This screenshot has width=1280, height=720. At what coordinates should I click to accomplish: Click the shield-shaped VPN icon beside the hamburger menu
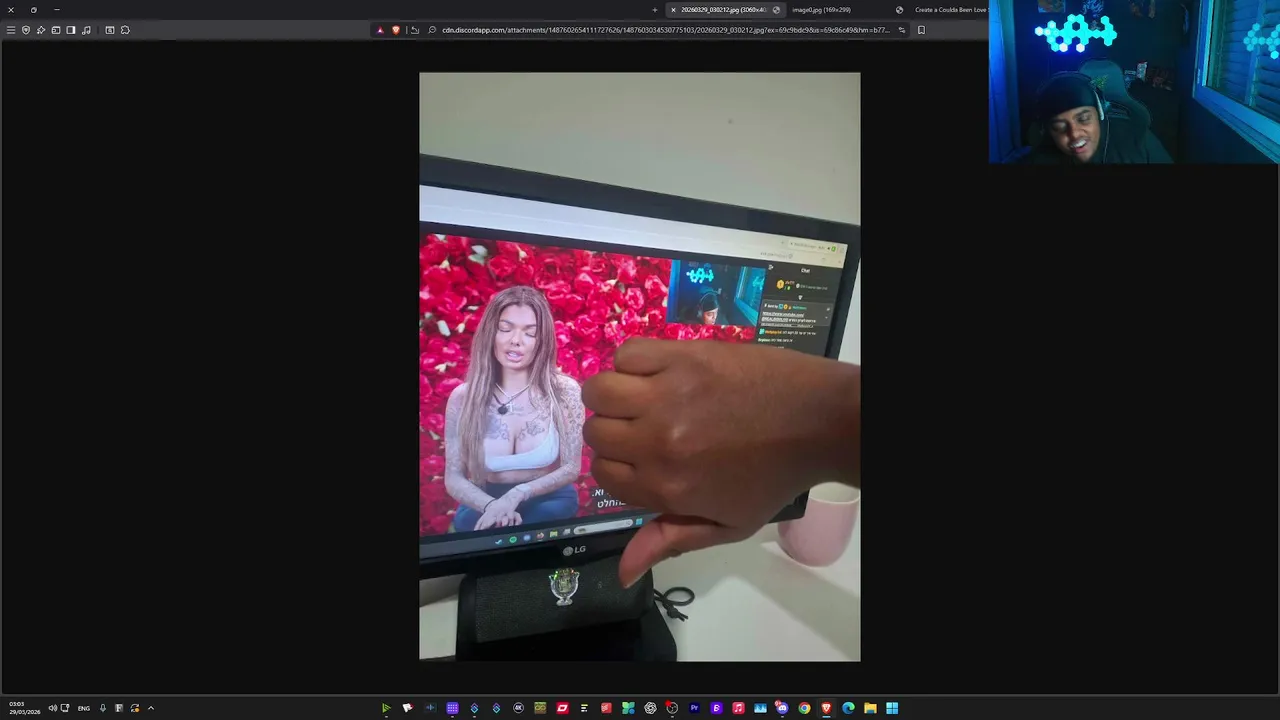coord(26,30)
